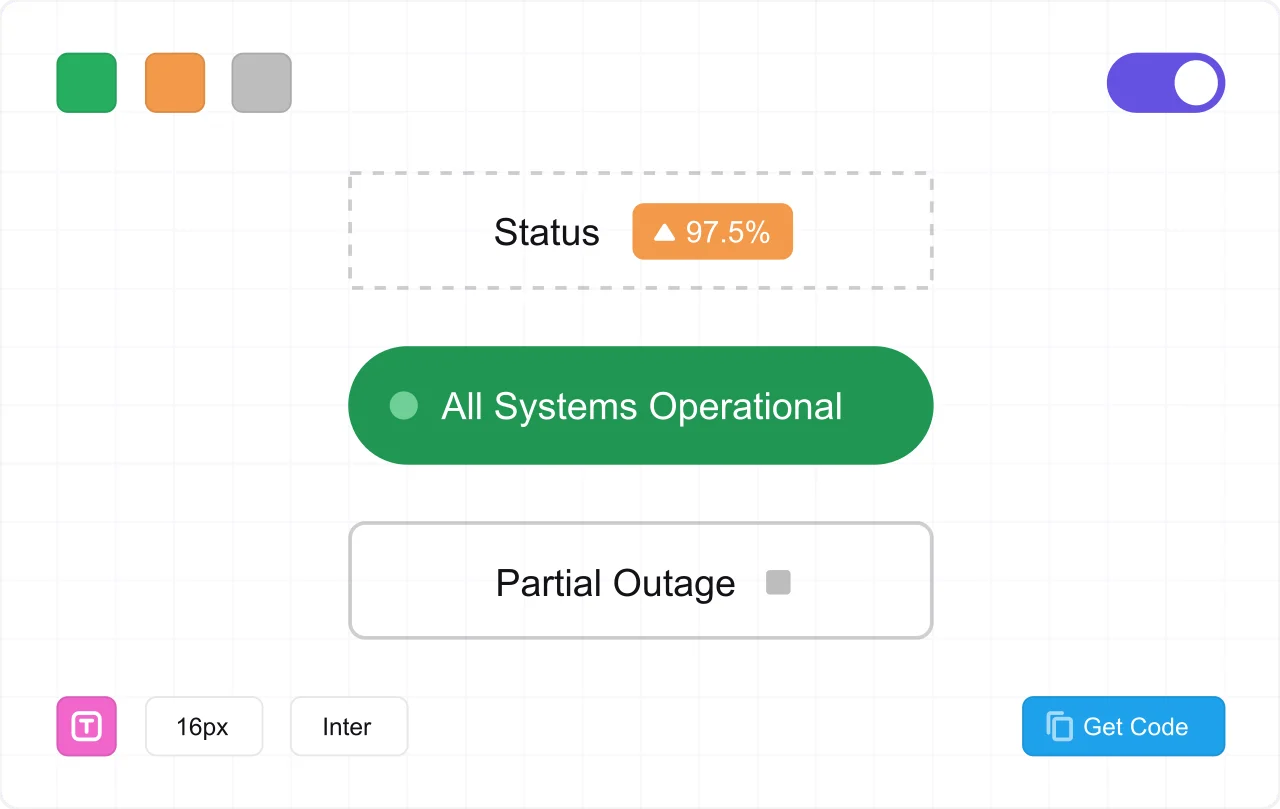The image size is (1280, 809).
Task: Click the copy icon on Get Code
Action: 1060,727
